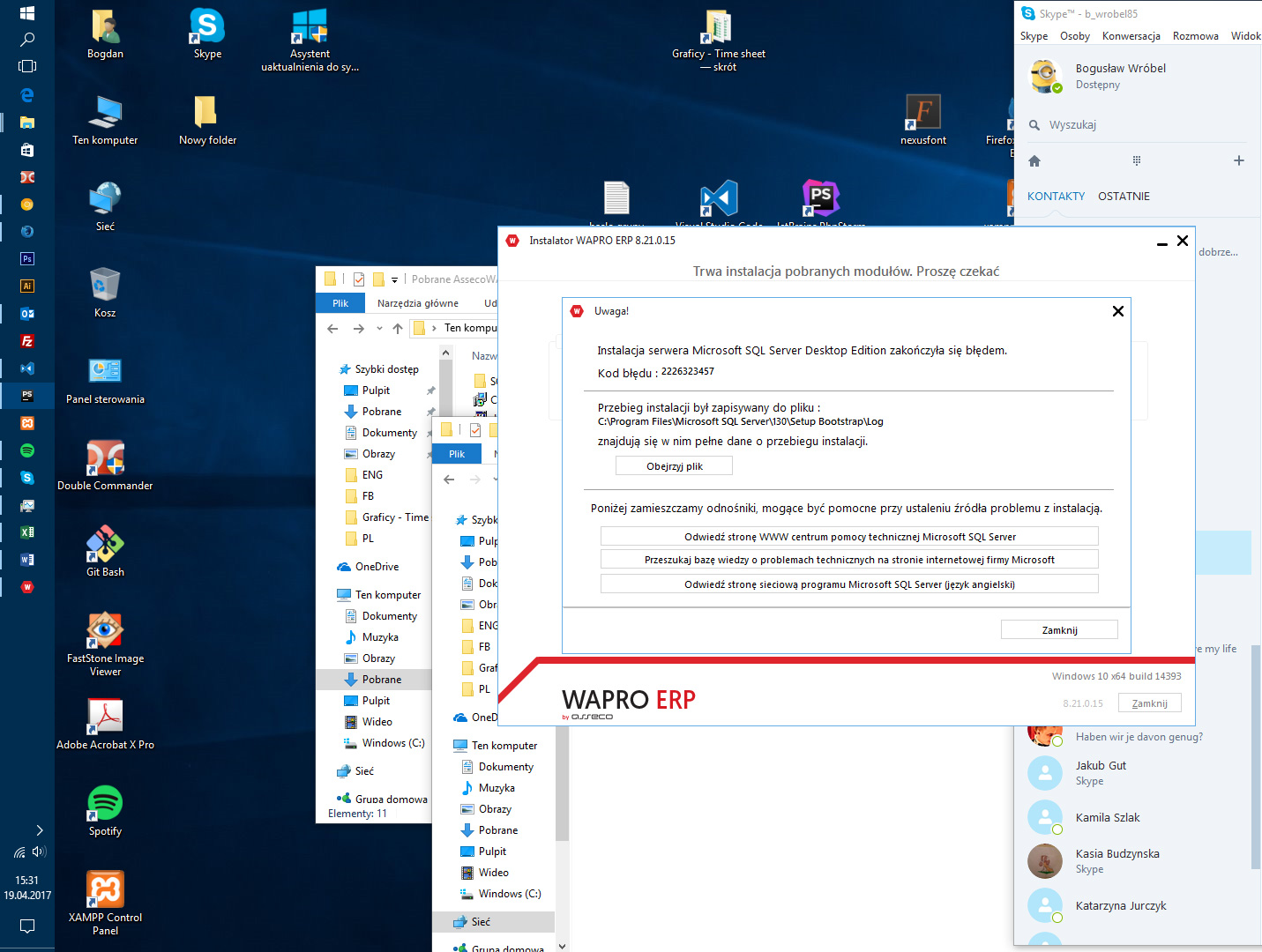Click the Obejrzyj plik button
Viewport: 1262px width, 952px height.
pos(675,466)
